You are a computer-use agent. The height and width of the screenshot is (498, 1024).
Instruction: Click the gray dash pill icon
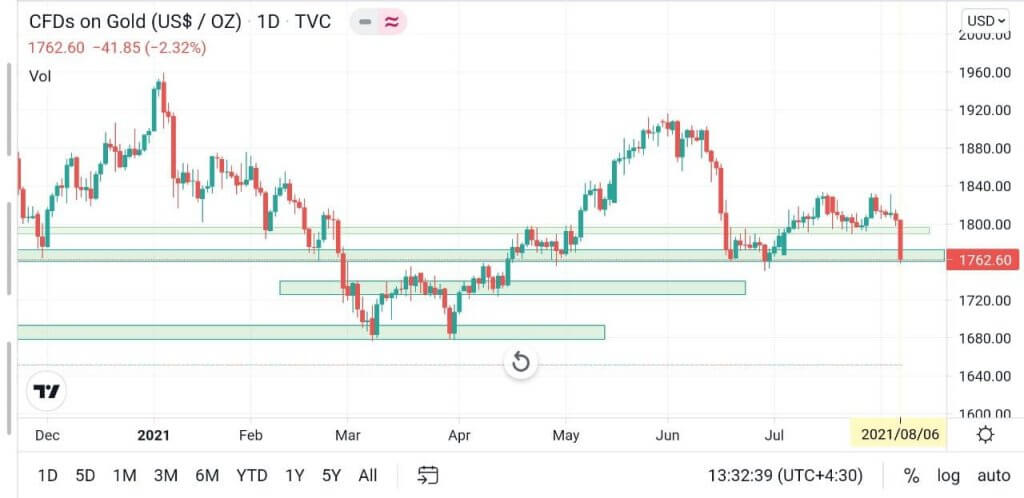pos(365,22)
